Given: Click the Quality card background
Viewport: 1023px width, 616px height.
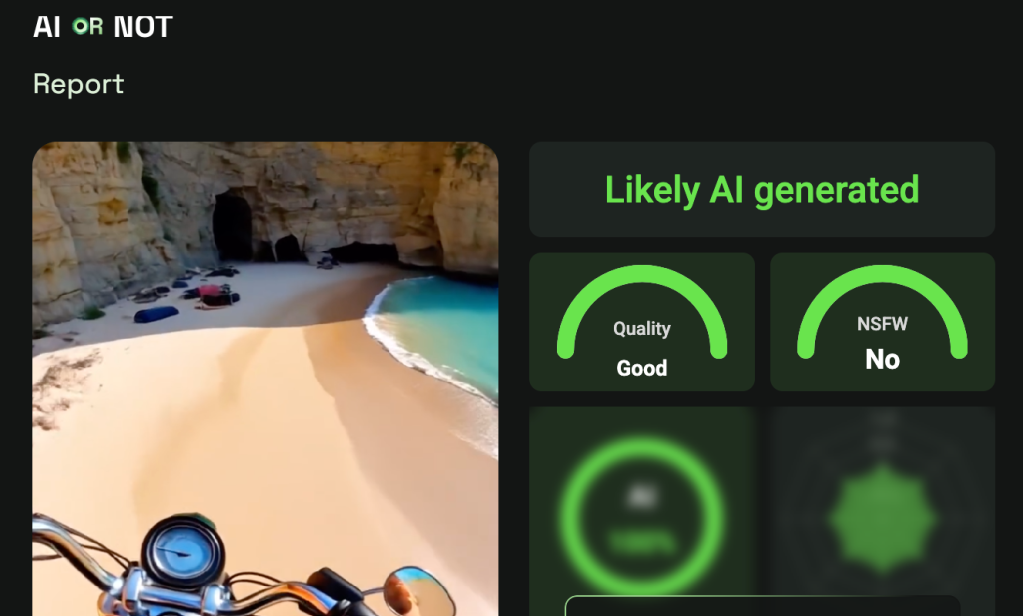Looking at the screenshot, I should point(642,322).
